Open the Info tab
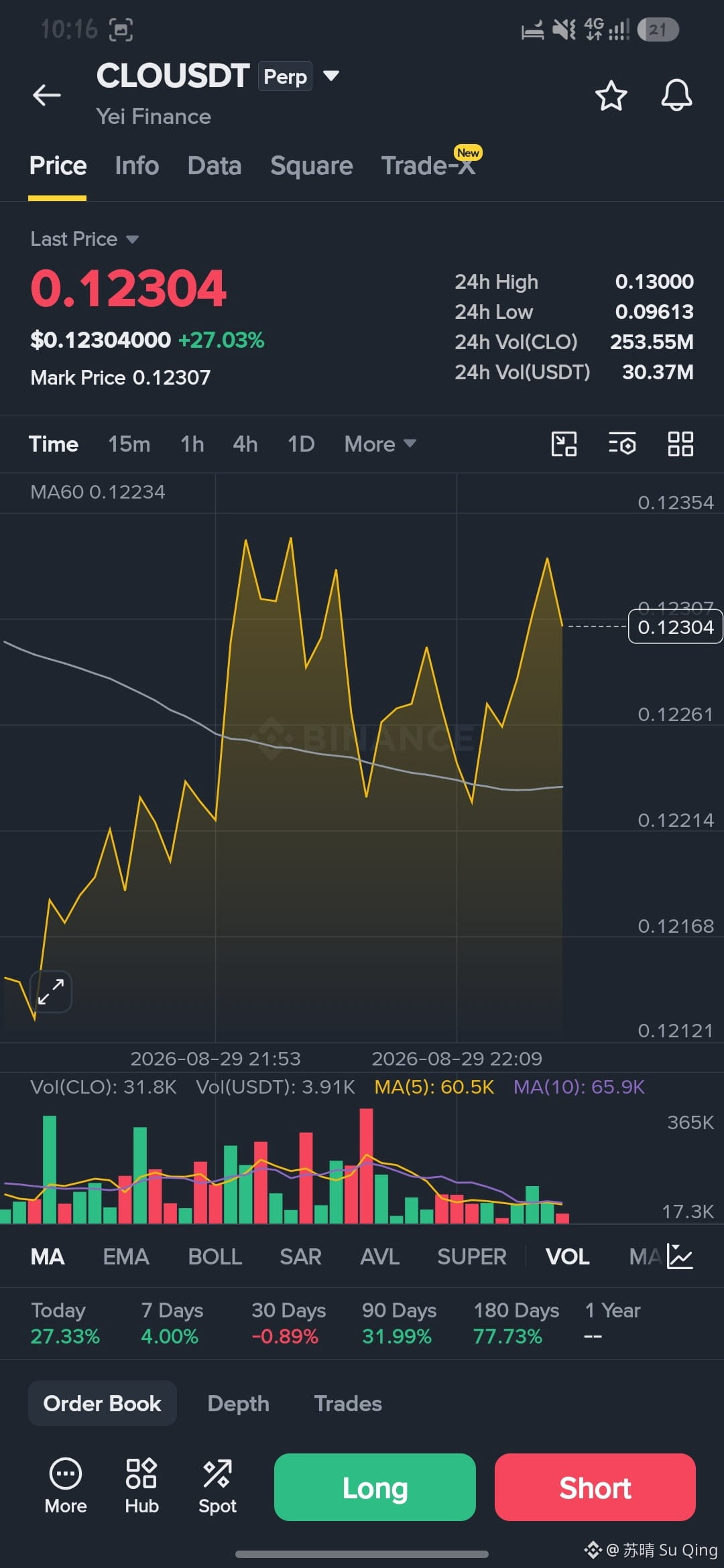 (x=137, y=166)
